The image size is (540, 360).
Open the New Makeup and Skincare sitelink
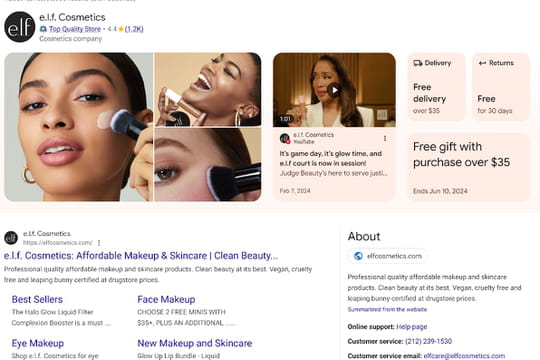pyautogui.click(x=195, y=343)
